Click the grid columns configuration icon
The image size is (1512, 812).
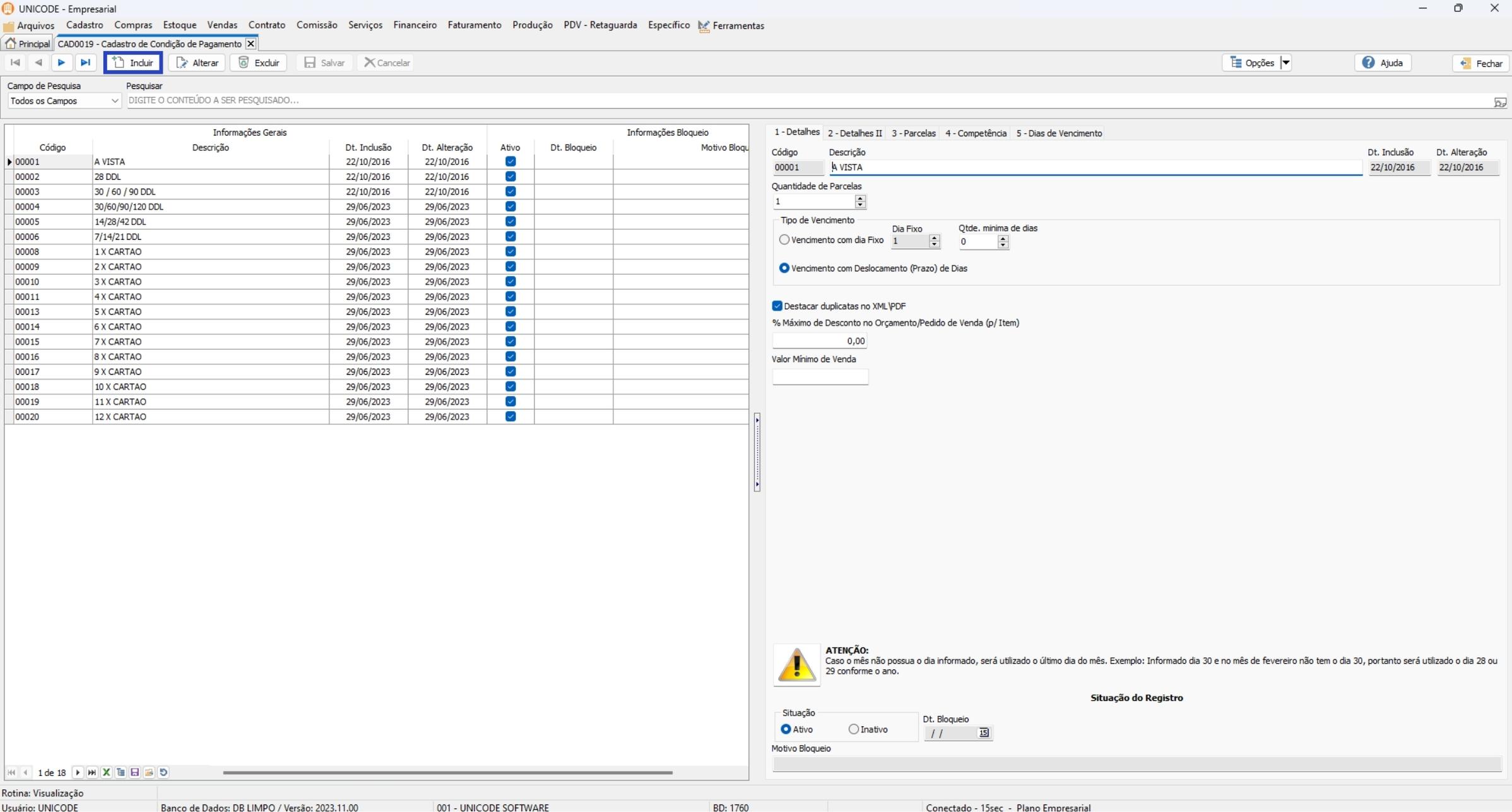121,772
